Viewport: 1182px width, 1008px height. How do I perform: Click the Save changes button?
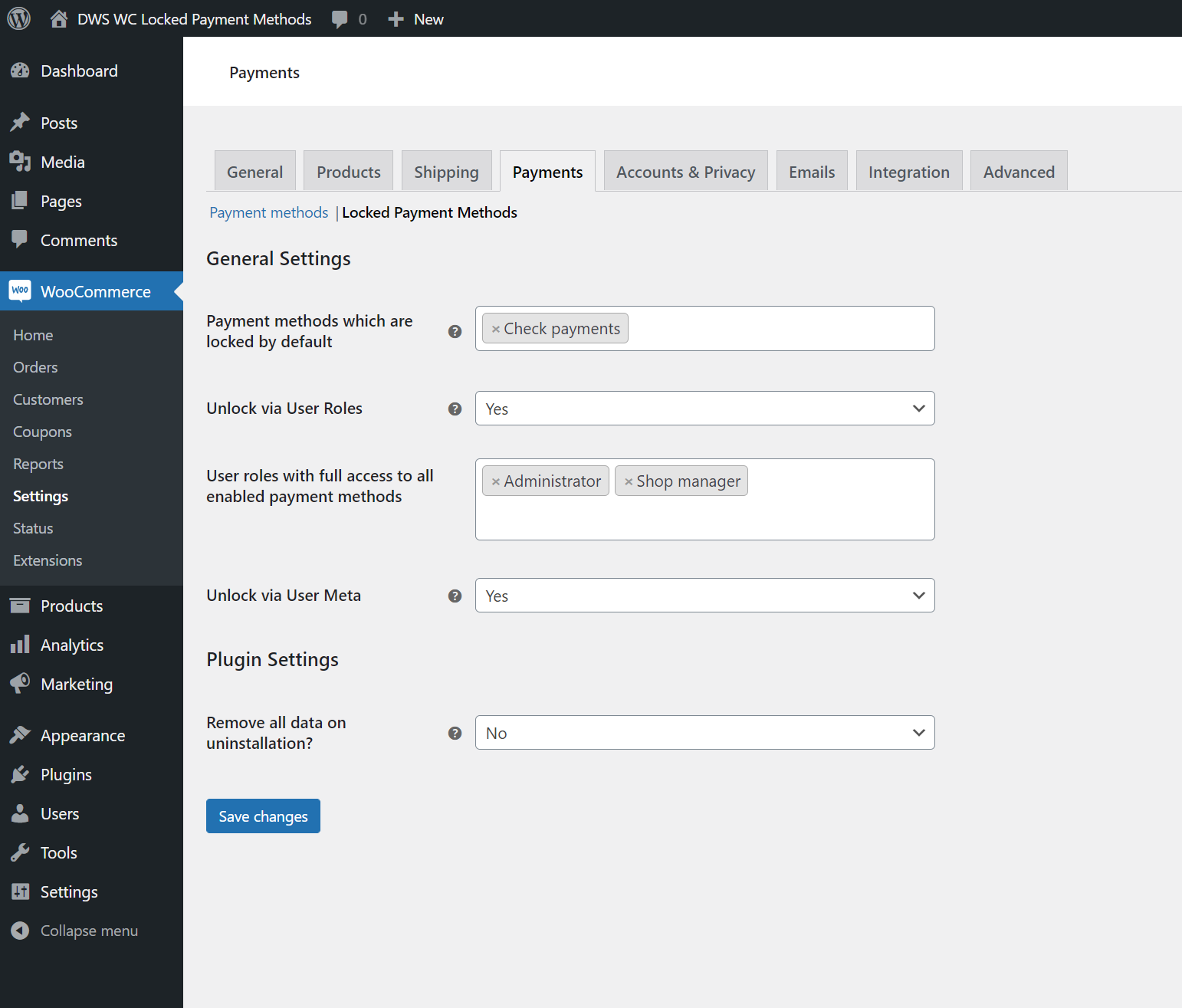tap(263, 816)
